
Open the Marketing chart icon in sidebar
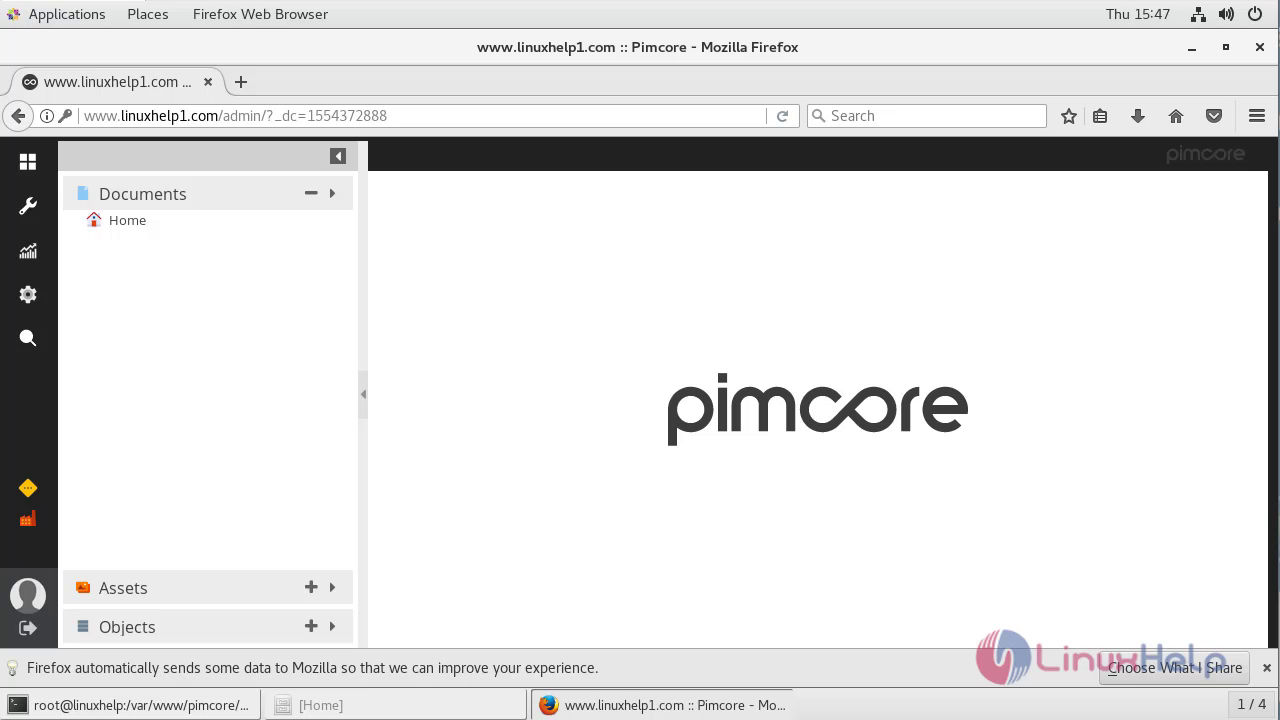pos(28,251)
